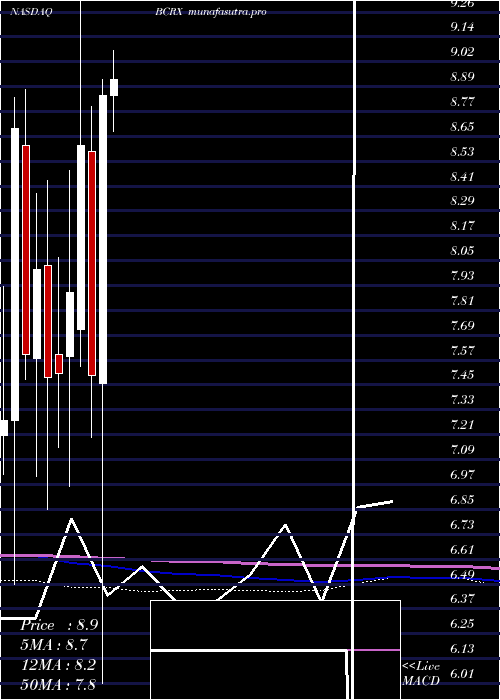500x700 pixels.
Task: Click the 5MA : 8.7 readout
Action: [54, 646]
